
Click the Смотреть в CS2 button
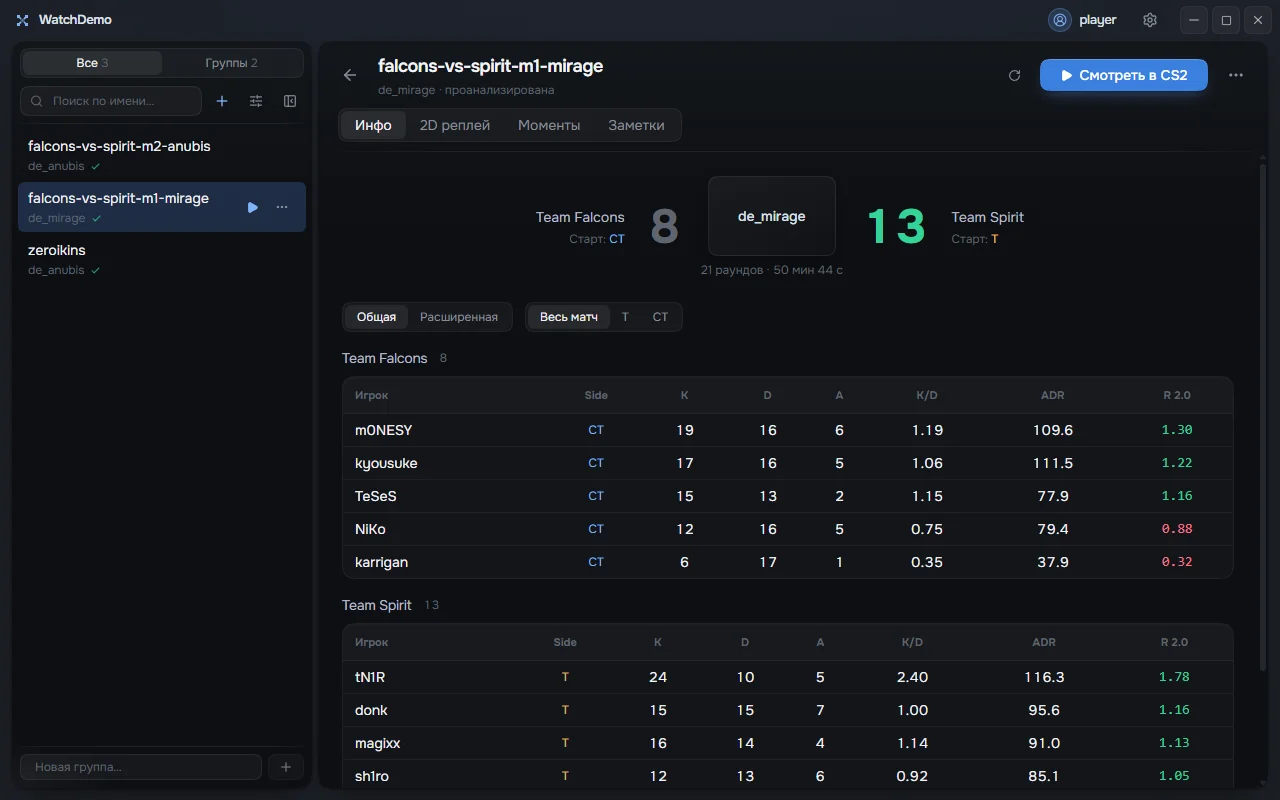point(1124,75)
